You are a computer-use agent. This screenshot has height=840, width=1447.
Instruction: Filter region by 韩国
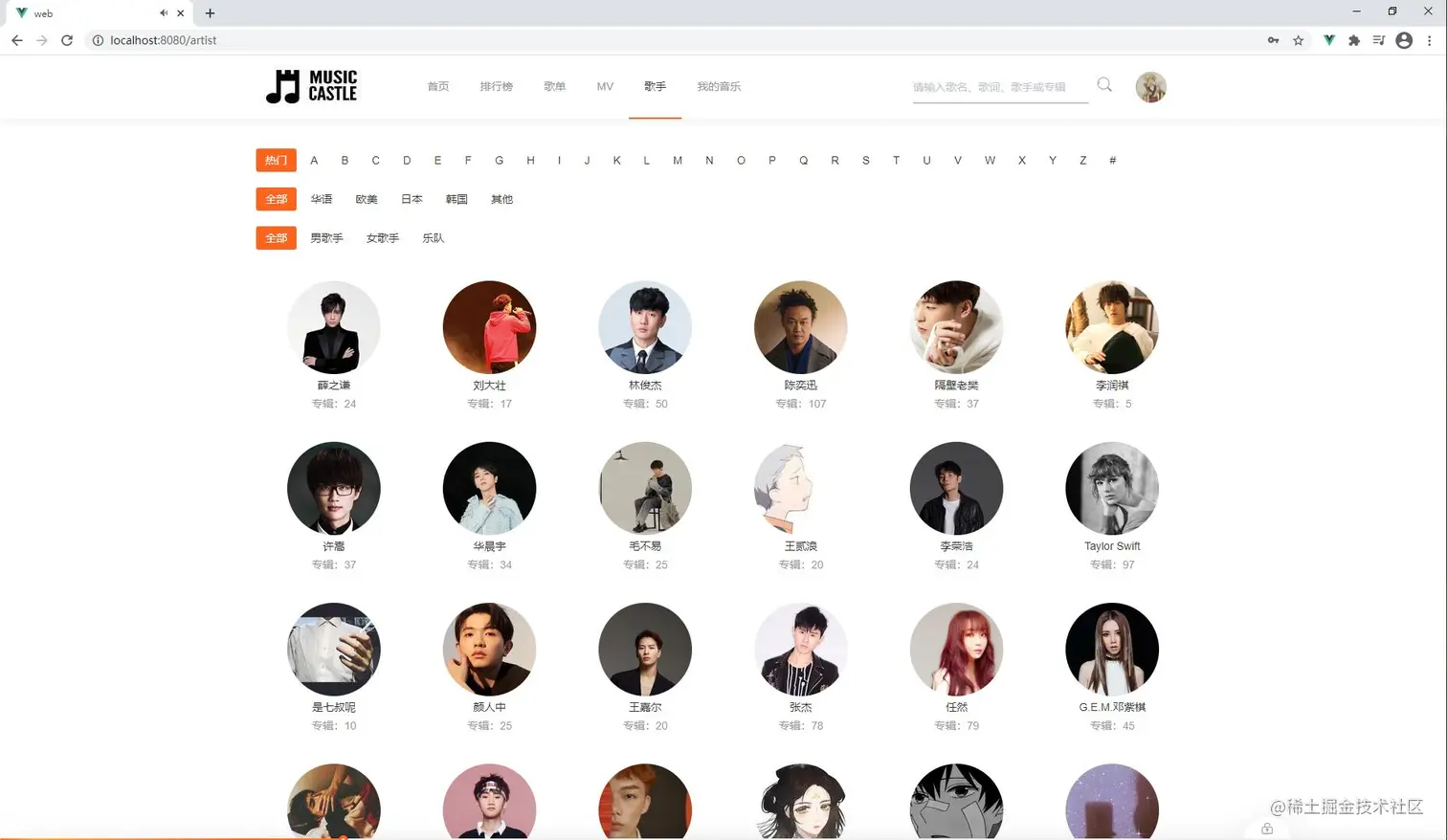pyautogui.click(x=456, y=199)
